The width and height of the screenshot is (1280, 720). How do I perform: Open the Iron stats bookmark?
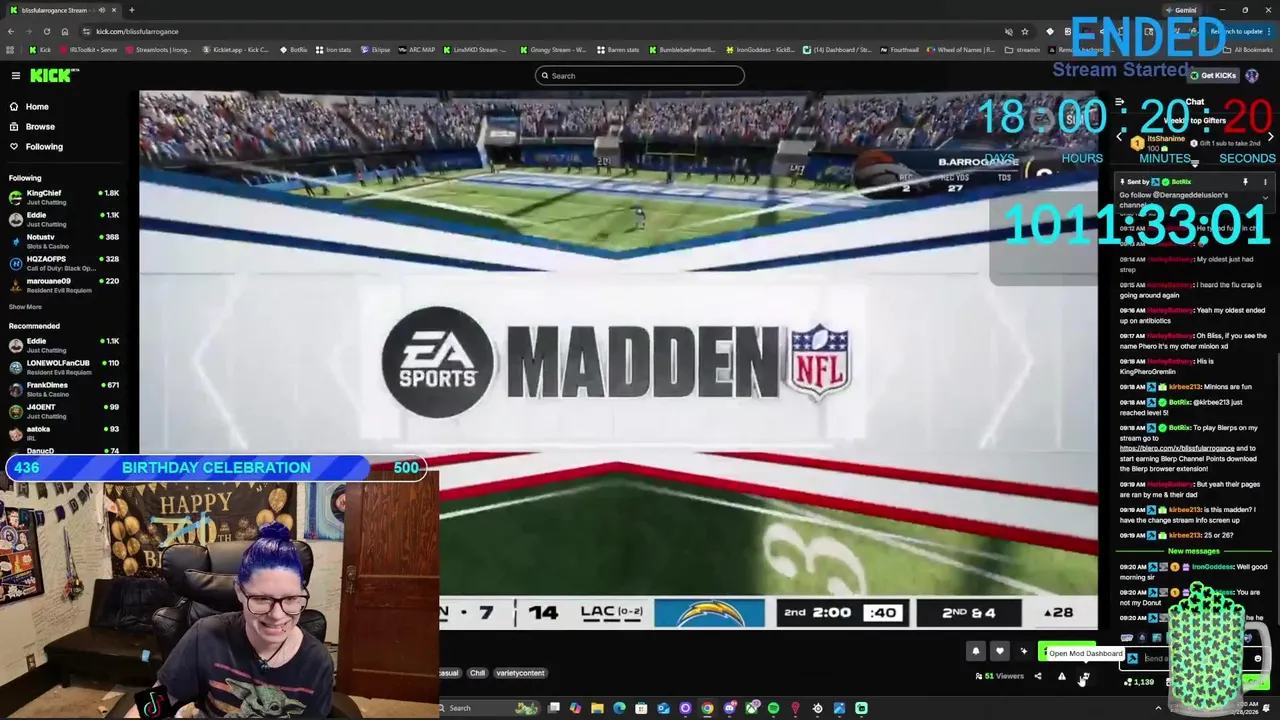click(x=334, y=49)
